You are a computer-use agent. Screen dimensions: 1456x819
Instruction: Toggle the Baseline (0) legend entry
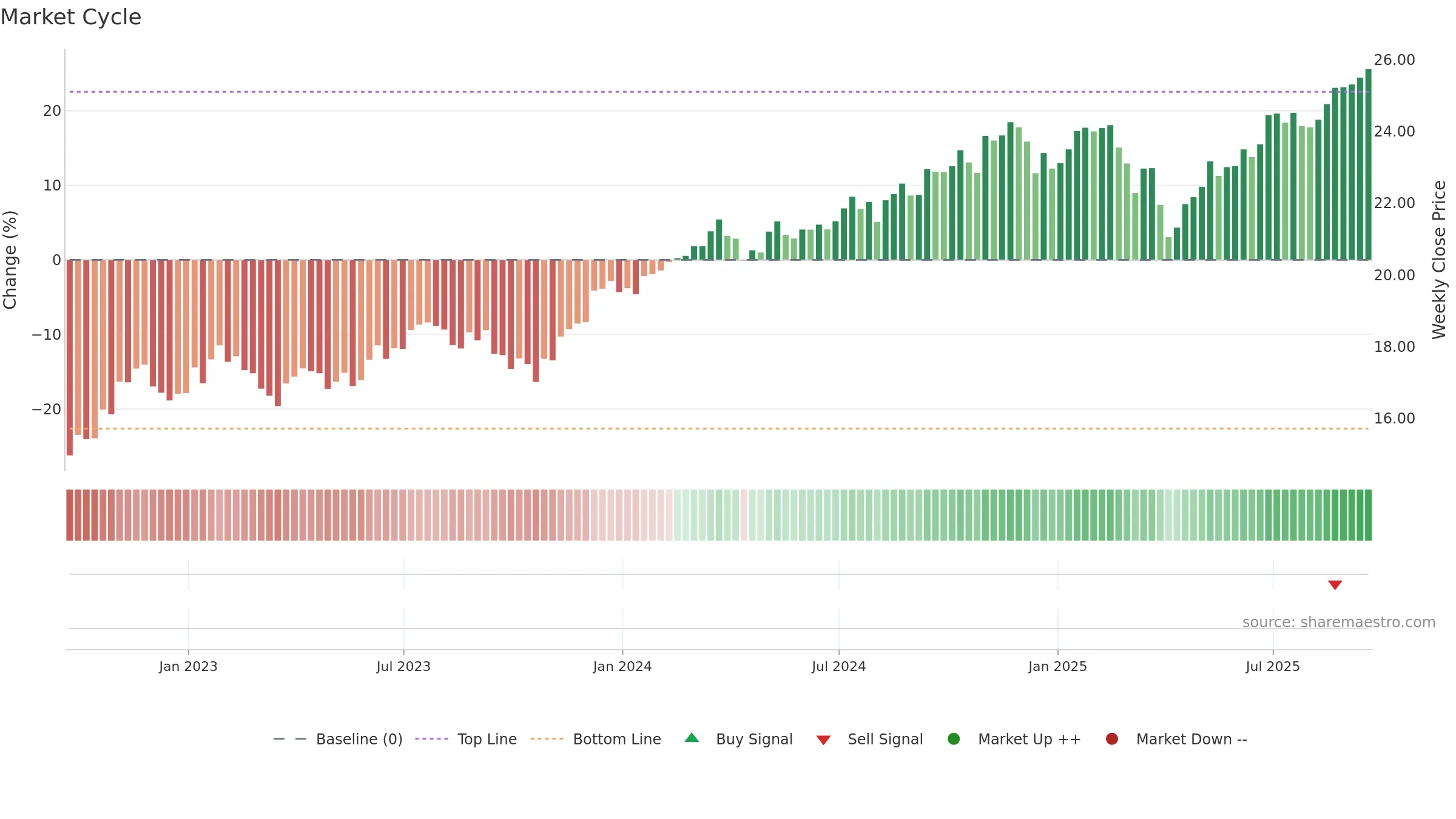click(x=338, y=739)
